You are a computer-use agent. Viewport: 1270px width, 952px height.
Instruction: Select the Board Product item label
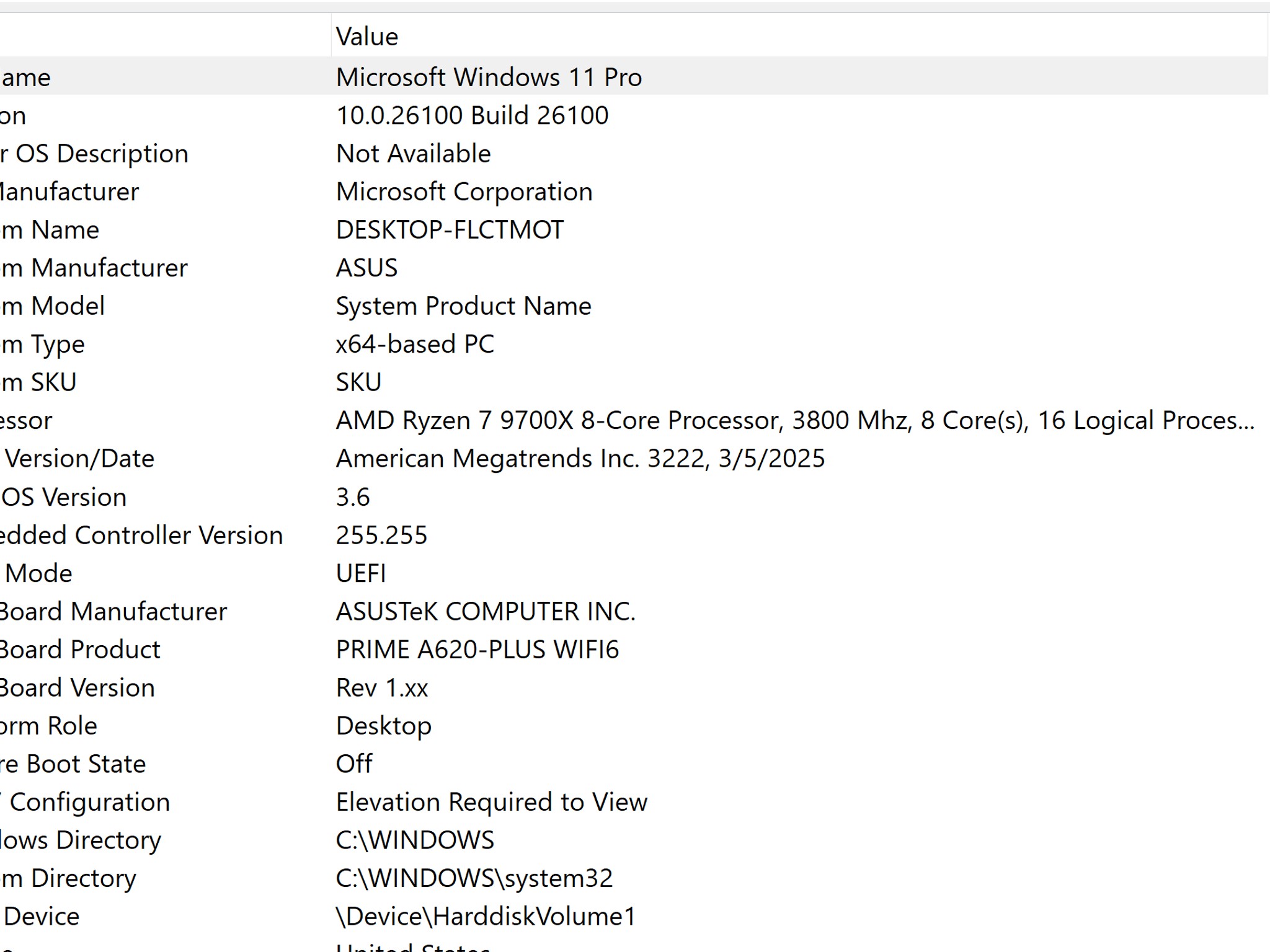pos(80,650)
